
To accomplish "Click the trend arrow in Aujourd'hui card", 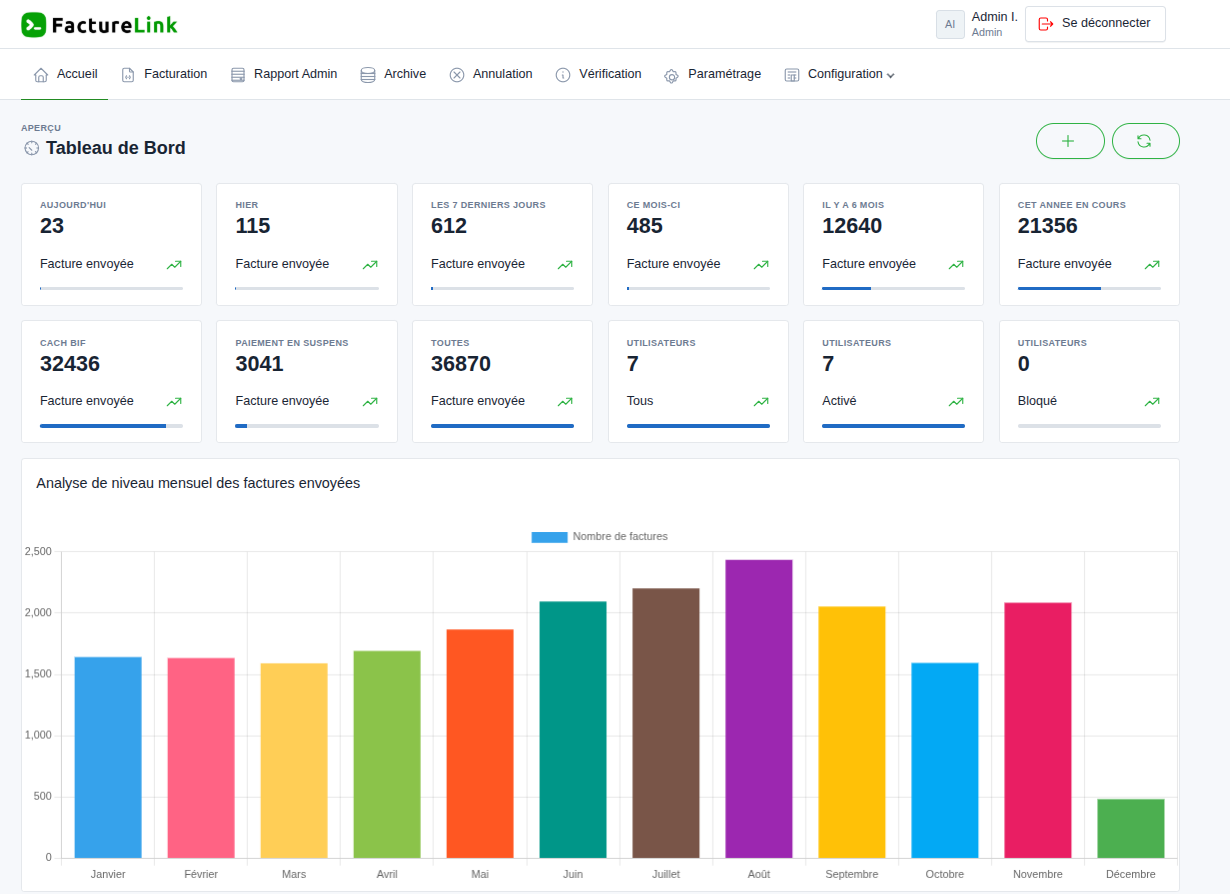I will (x=174, y=265).
